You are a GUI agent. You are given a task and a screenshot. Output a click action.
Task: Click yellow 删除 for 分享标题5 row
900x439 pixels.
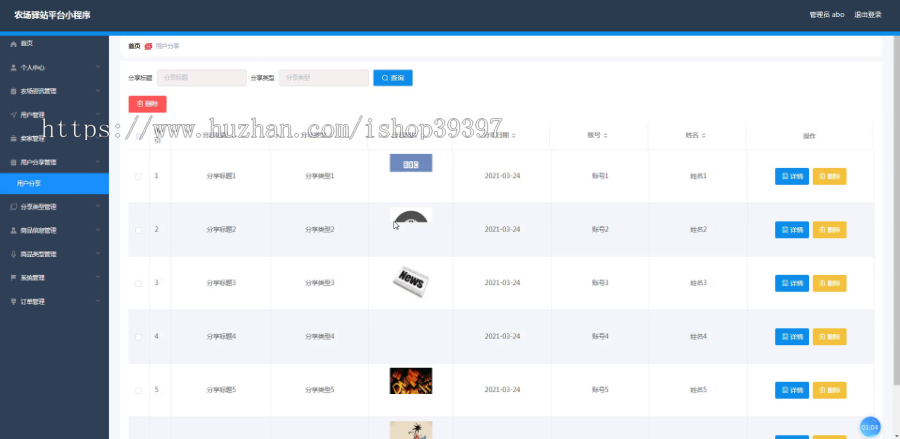pyautogui.click(x=829, y=390)
